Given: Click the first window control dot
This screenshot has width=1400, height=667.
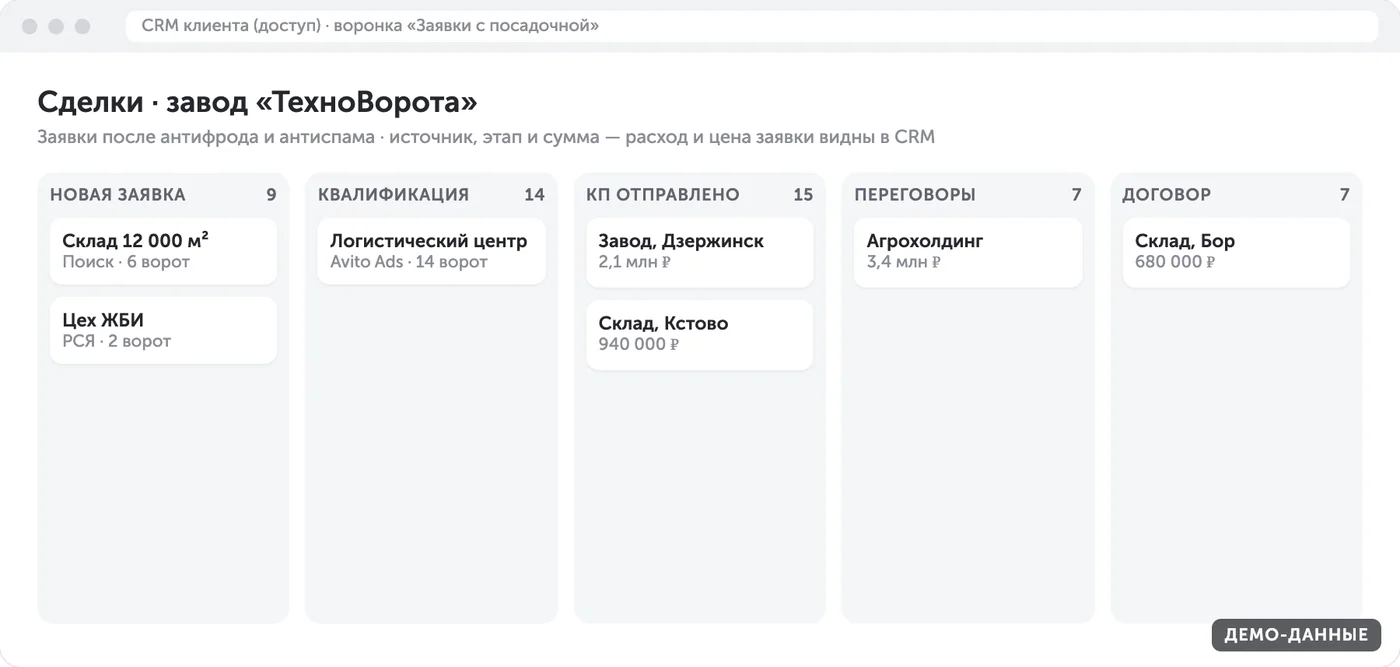Looking at the screenshot, I should point(30,26).
